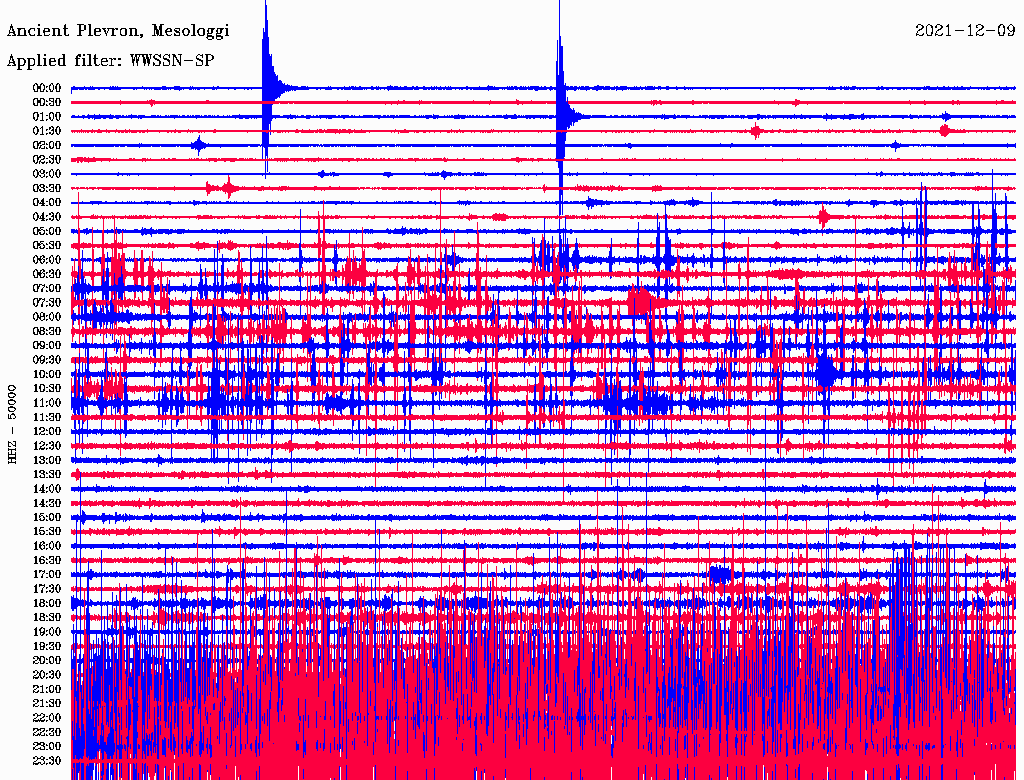
Task: Select the 14:00 time label
Action: (47, 489)
